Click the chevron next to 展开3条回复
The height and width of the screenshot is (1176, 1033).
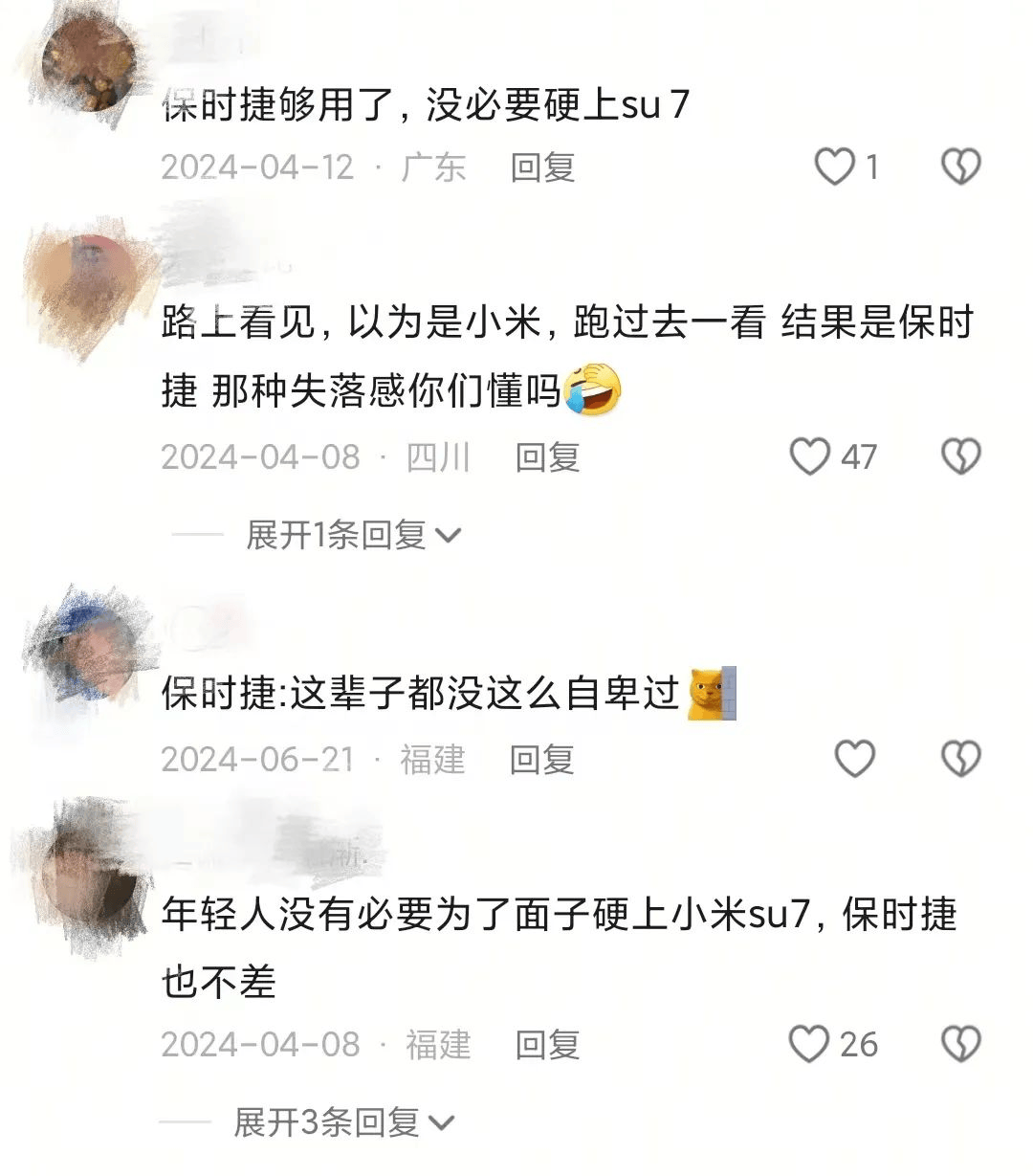tap(442, 1123)
